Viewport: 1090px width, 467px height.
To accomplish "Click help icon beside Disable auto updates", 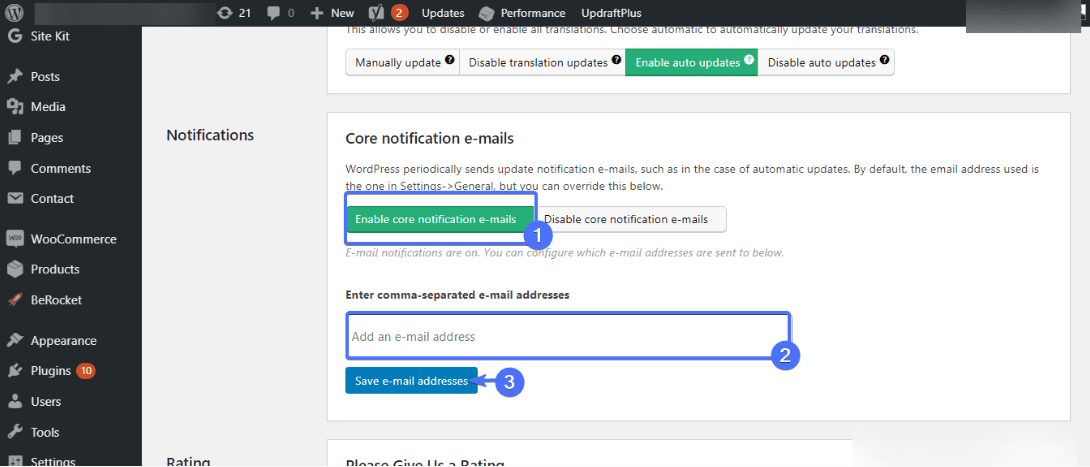I will tap(884, 60).
